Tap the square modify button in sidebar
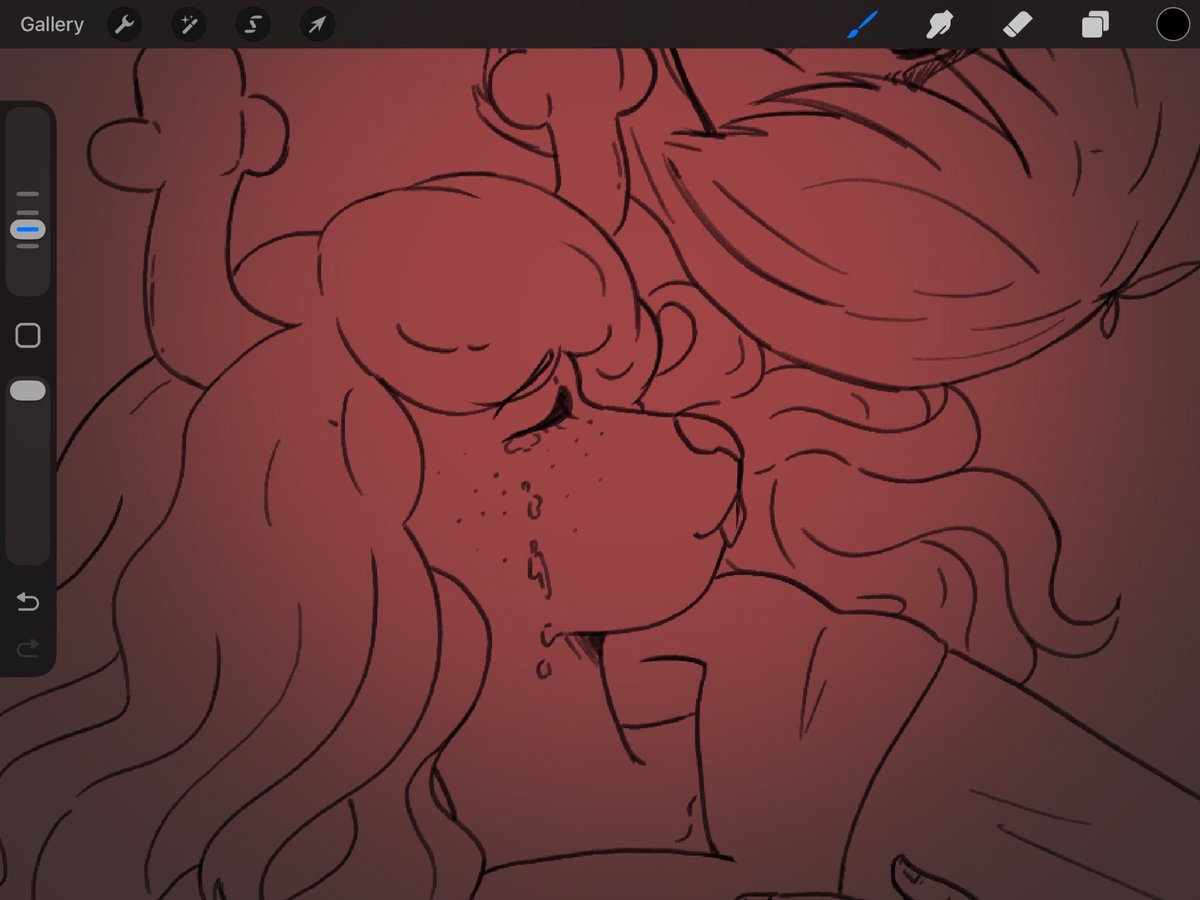Viewport: 1200px width, 900px height. coord(28,336)
